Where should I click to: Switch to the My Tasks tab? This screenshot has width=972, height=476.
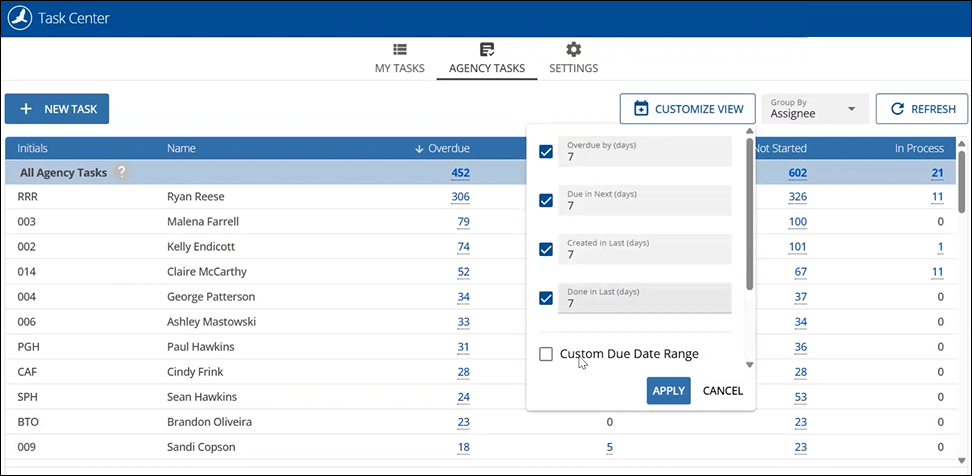(400, 60)
